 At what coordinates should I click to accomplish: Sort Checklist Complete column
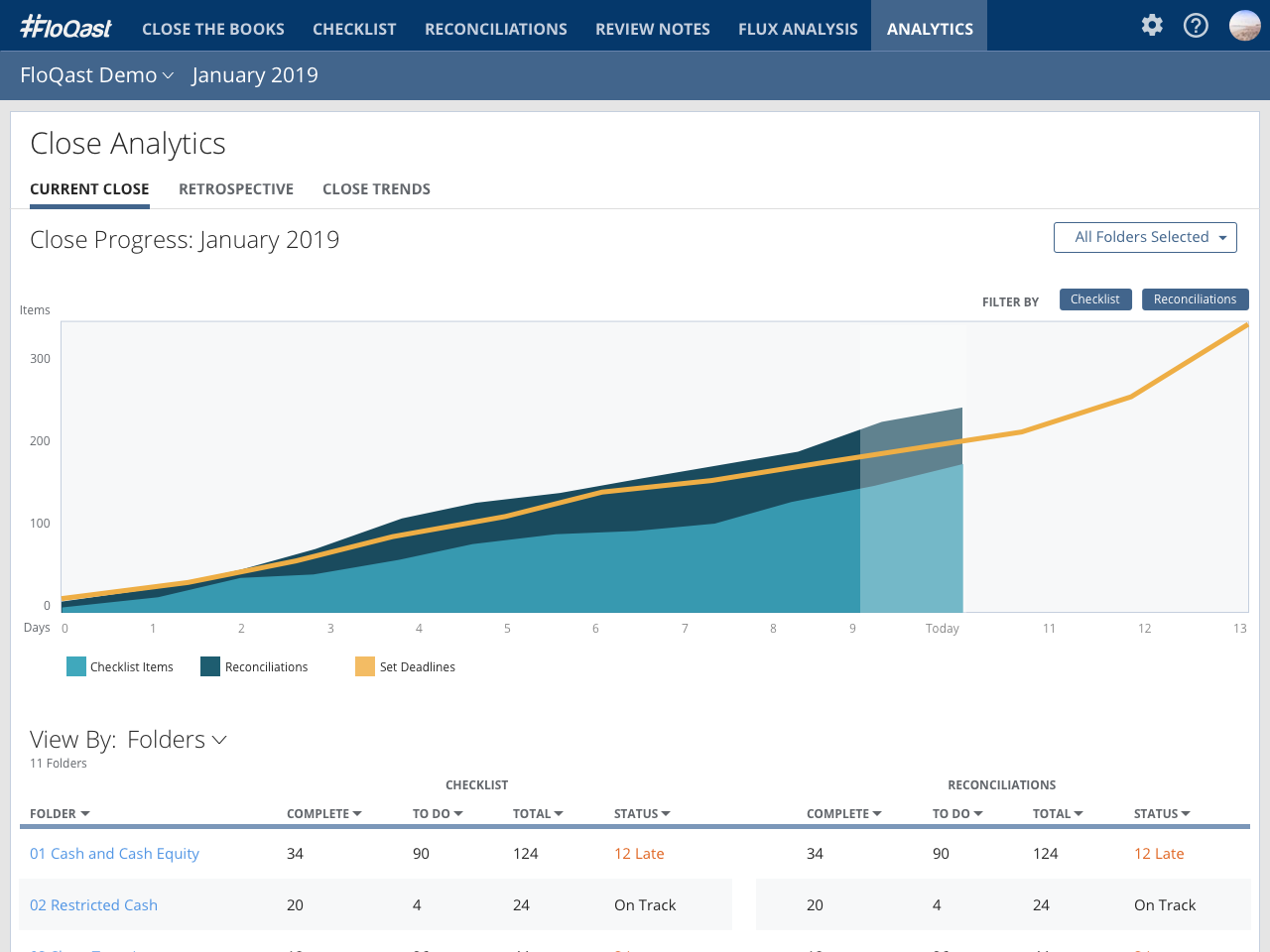pos(324,814)
